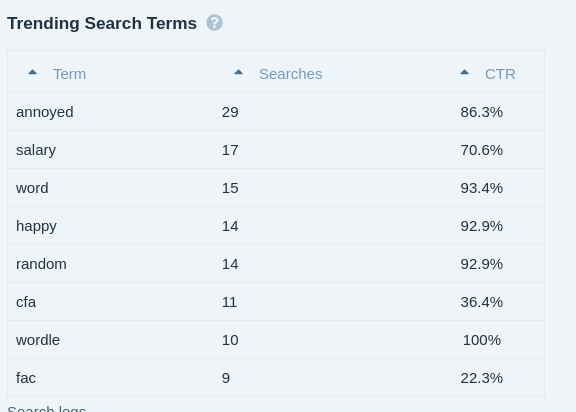This screenshot has width=576, height=412.
Task: Select the 'cfa' term entry
Action: (26, 302)
